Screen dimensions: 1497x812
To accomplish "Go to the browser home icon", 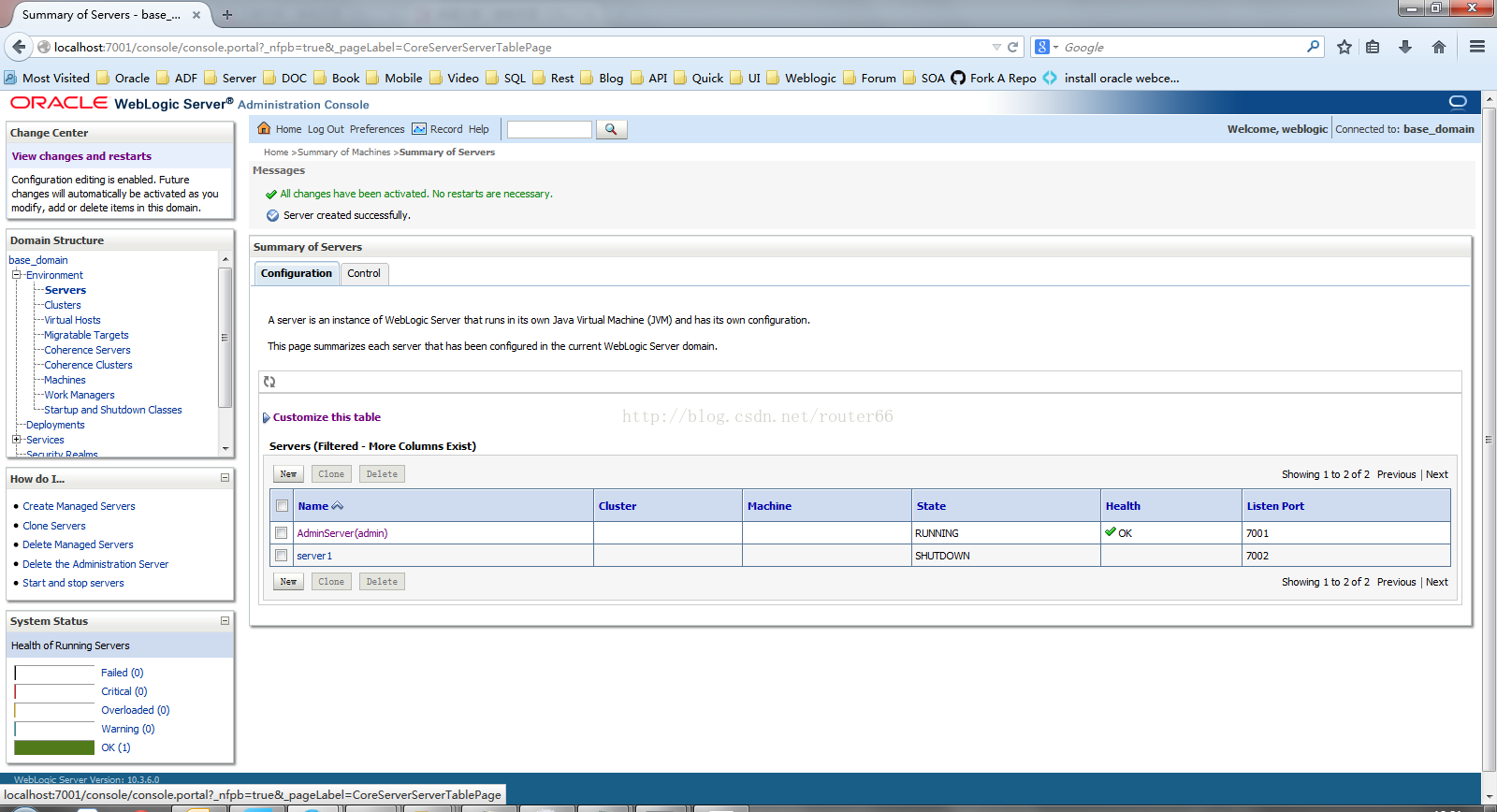I will pos(1439,47).
